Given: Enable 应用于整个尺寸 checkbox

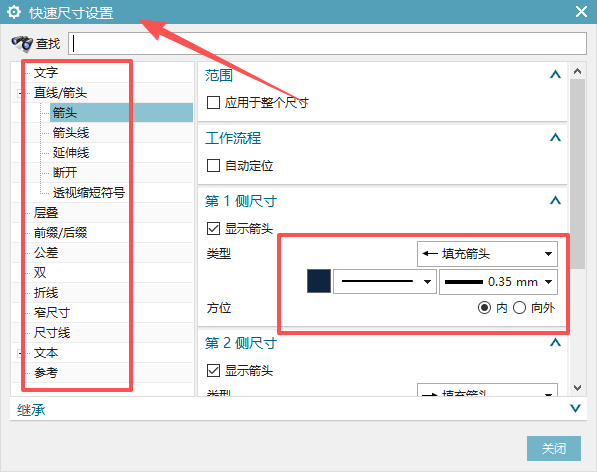Looking at the screenshot, I should click(213, 102).
